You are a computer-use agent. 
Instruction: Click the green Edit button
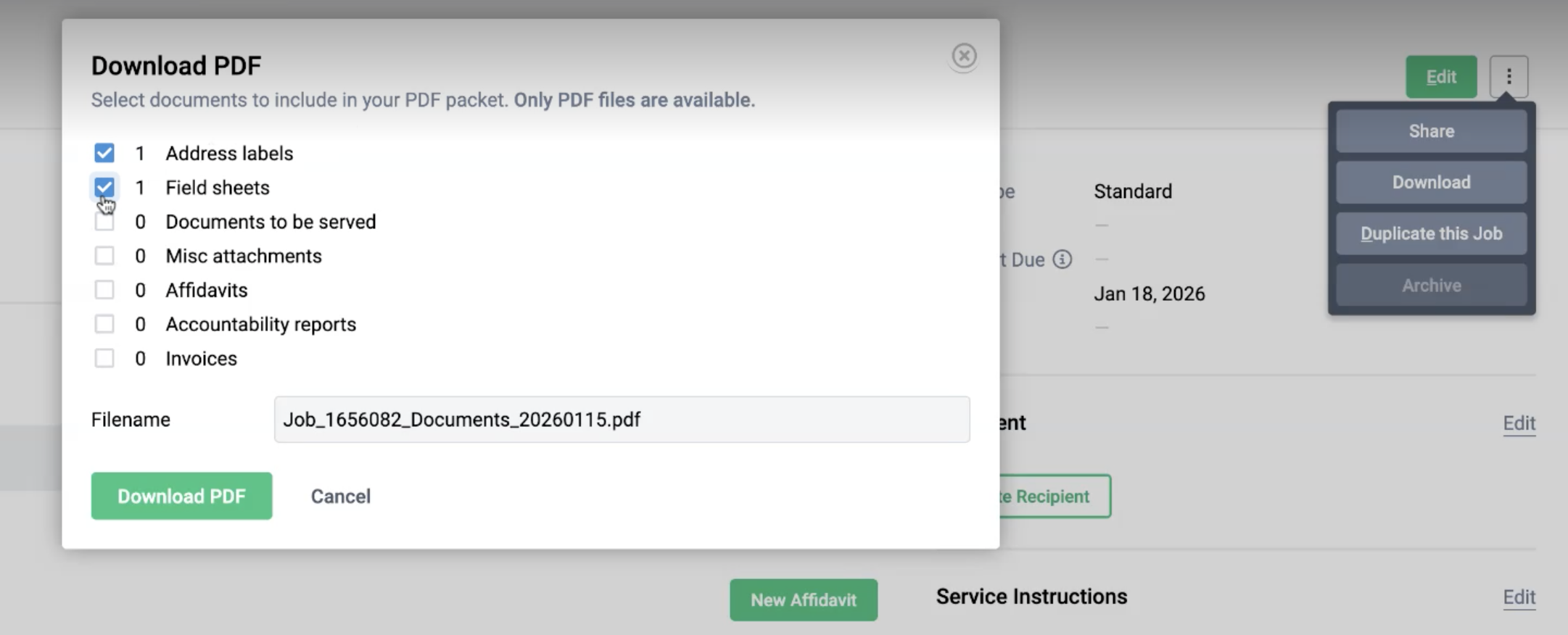(x=1440, y=77)
